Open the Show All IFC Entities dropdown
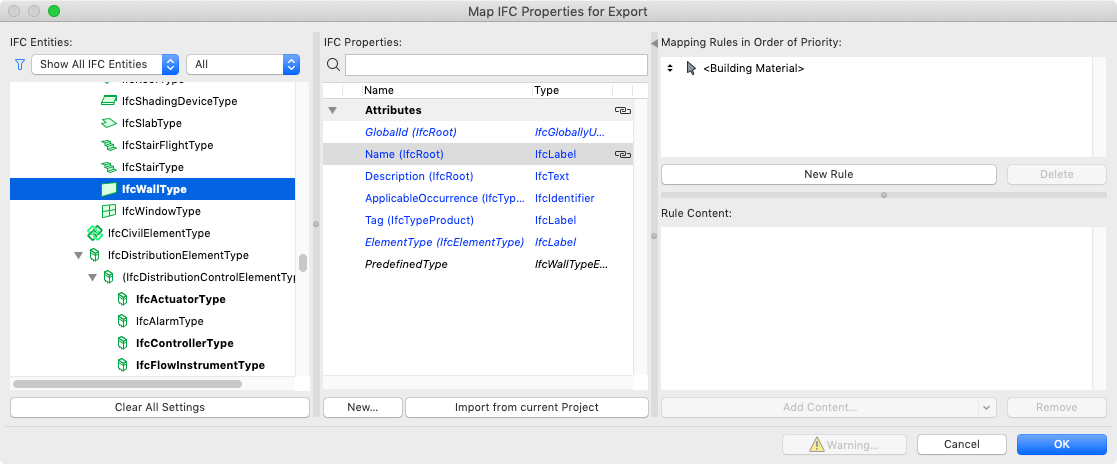 click(x=105, y=64)
